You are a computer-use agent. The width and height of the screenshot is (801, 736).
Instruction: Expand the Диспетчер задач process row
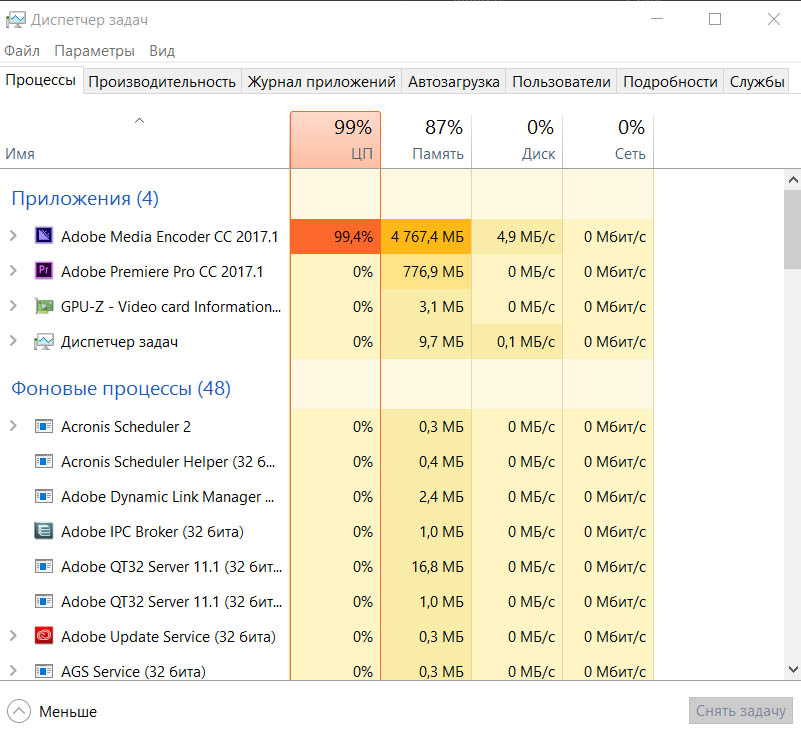13,341
